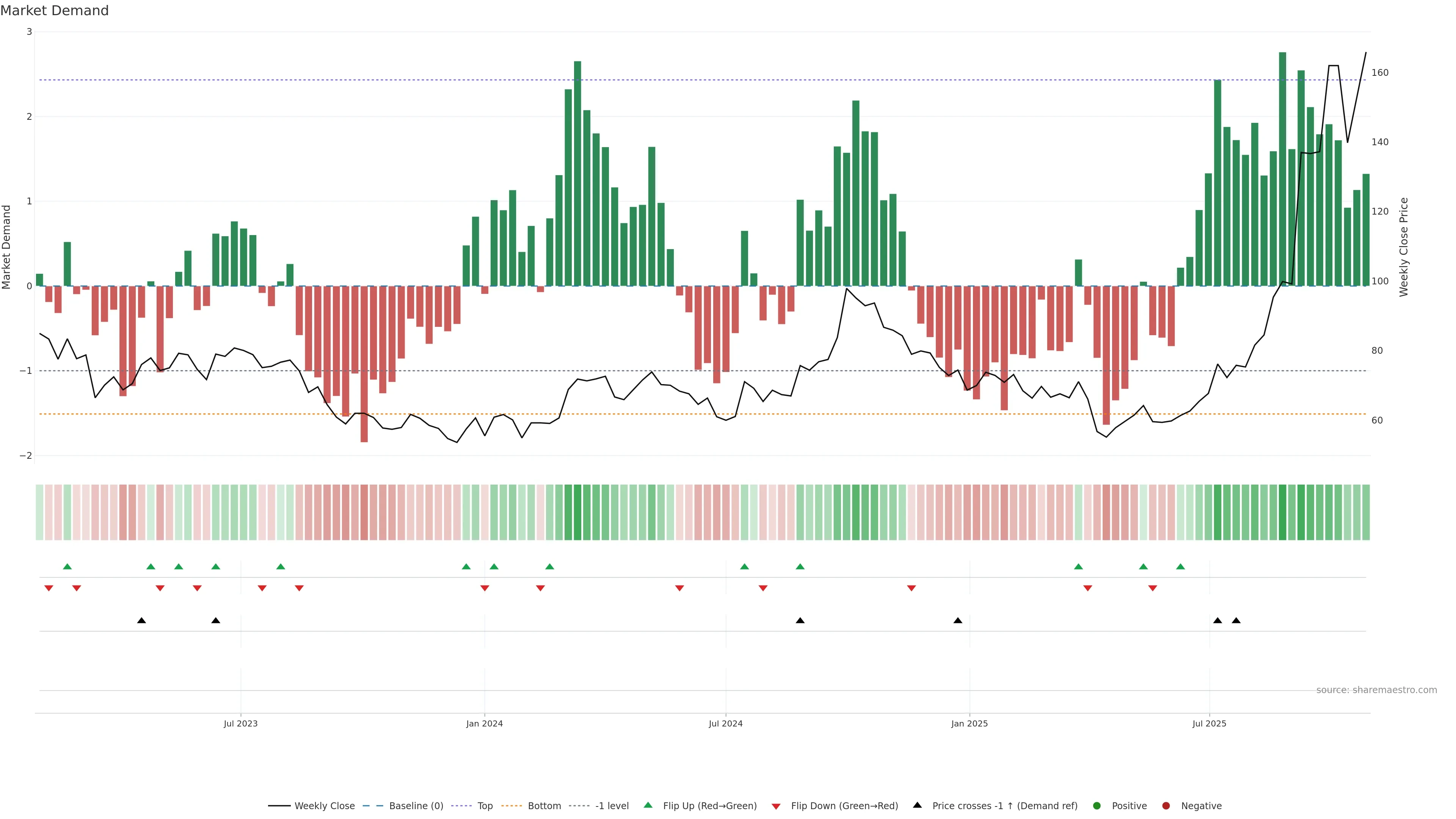This screenshot has width=1456, height=819.
Task: Click the red Flip Down triangle legend icon
Action: tap(776, 806)
